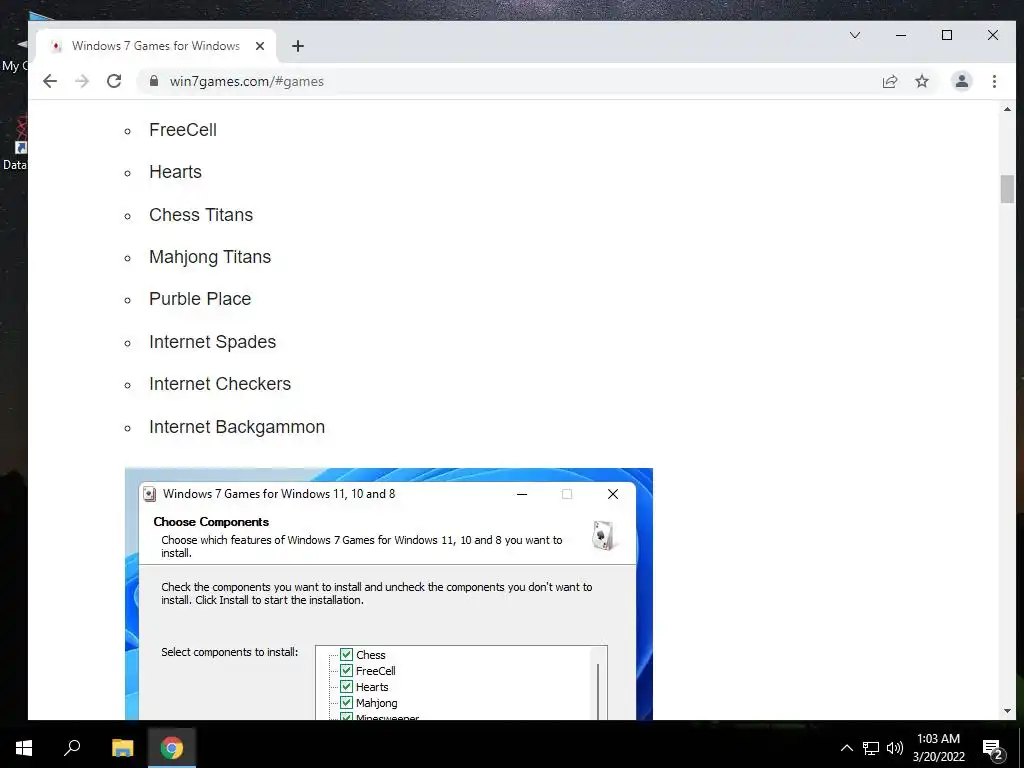Click the page scrollbar thumb

click(1006, 189)
